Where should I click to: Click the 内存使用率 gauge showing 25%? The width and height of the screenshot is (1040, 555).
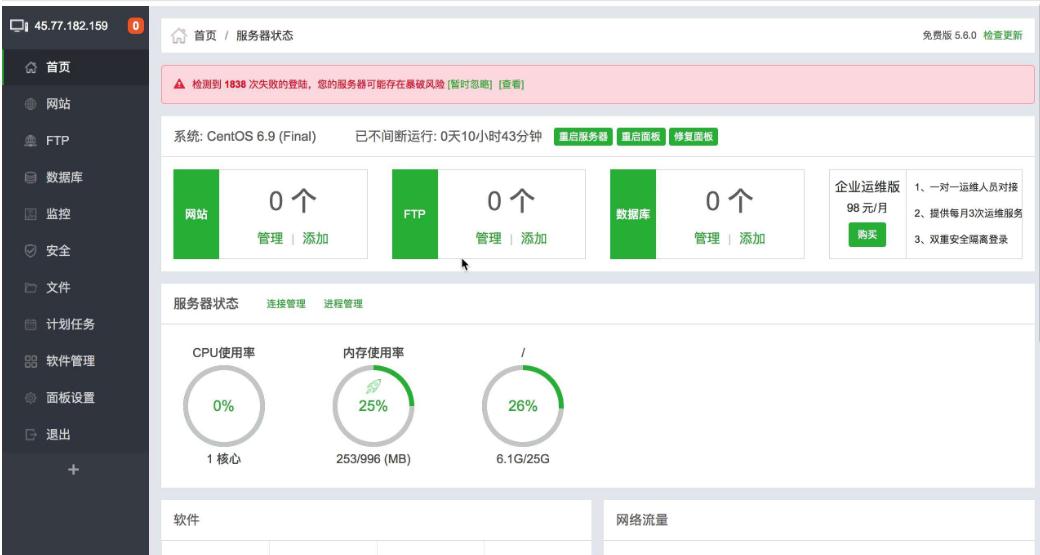point(373,406)
